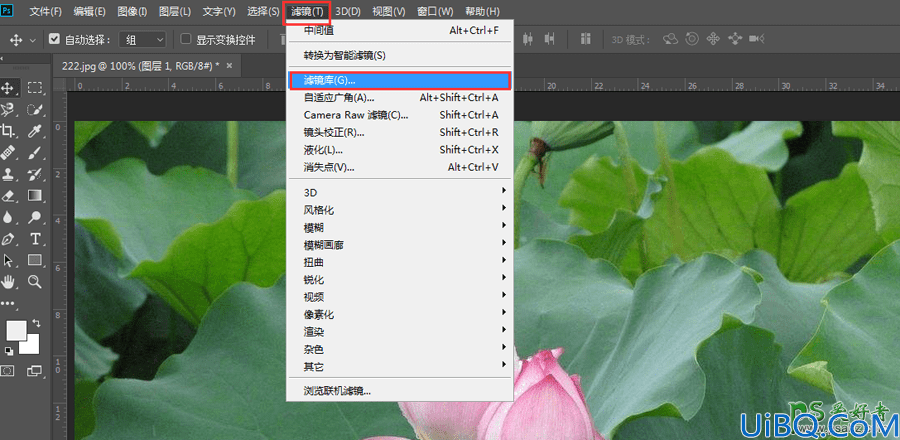
Task: Click the 3D pan camera icon
Action: coord(713,39)
